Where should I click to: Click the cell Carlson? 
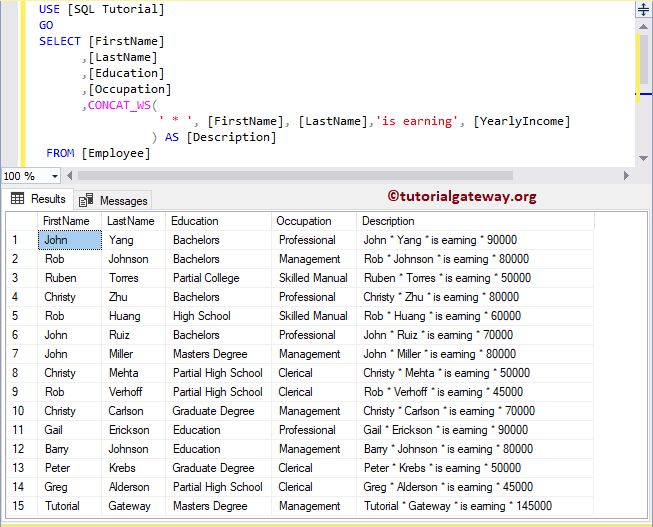tap(133, 411)
